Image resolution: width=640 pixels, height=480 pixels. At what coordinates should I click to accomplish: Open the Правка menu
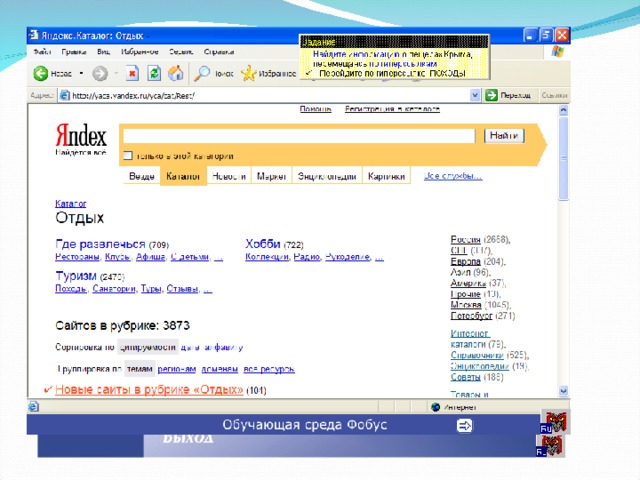74,52
